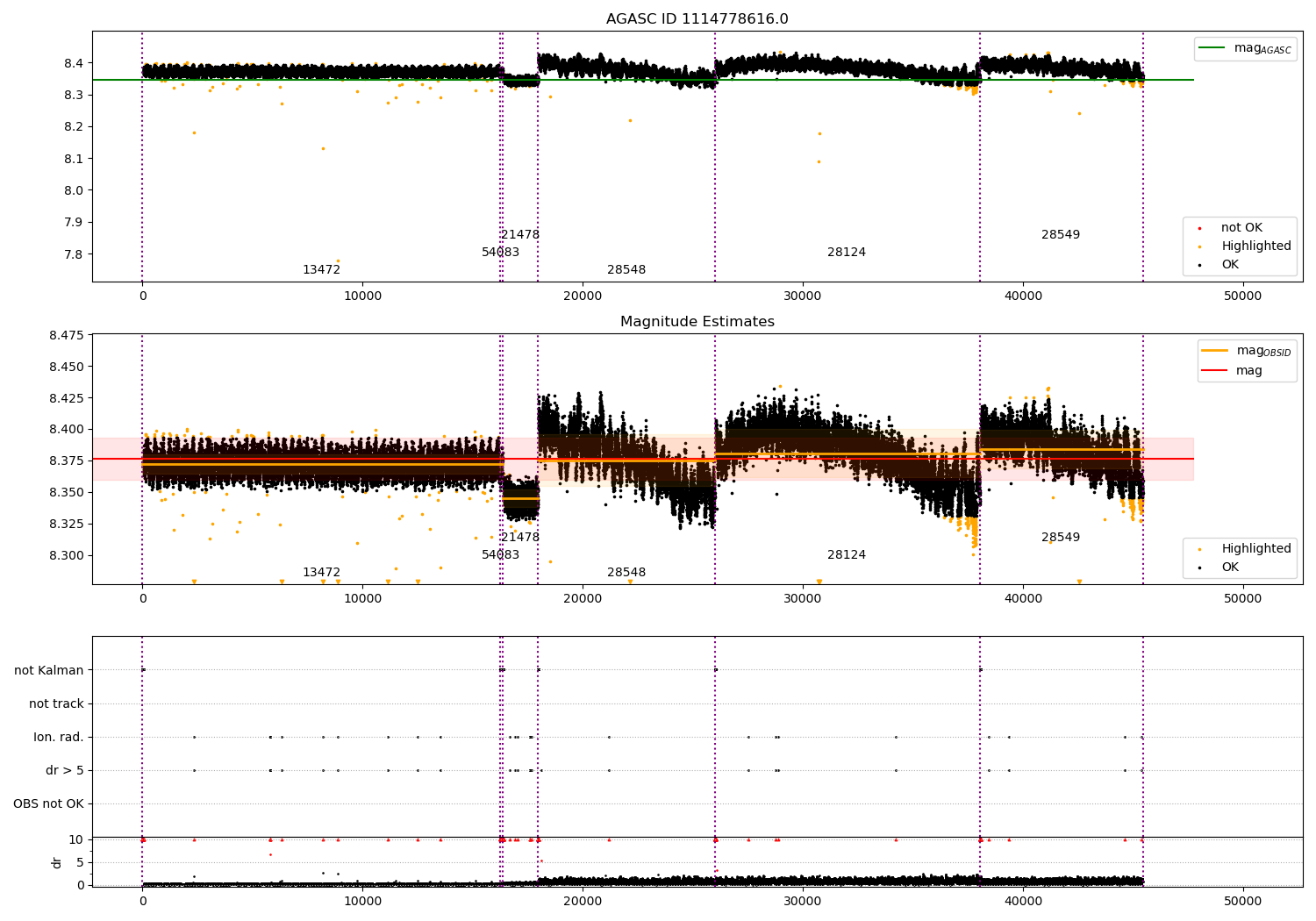Click obsid label 28549 in top plot

click(x=1061, y=235)
